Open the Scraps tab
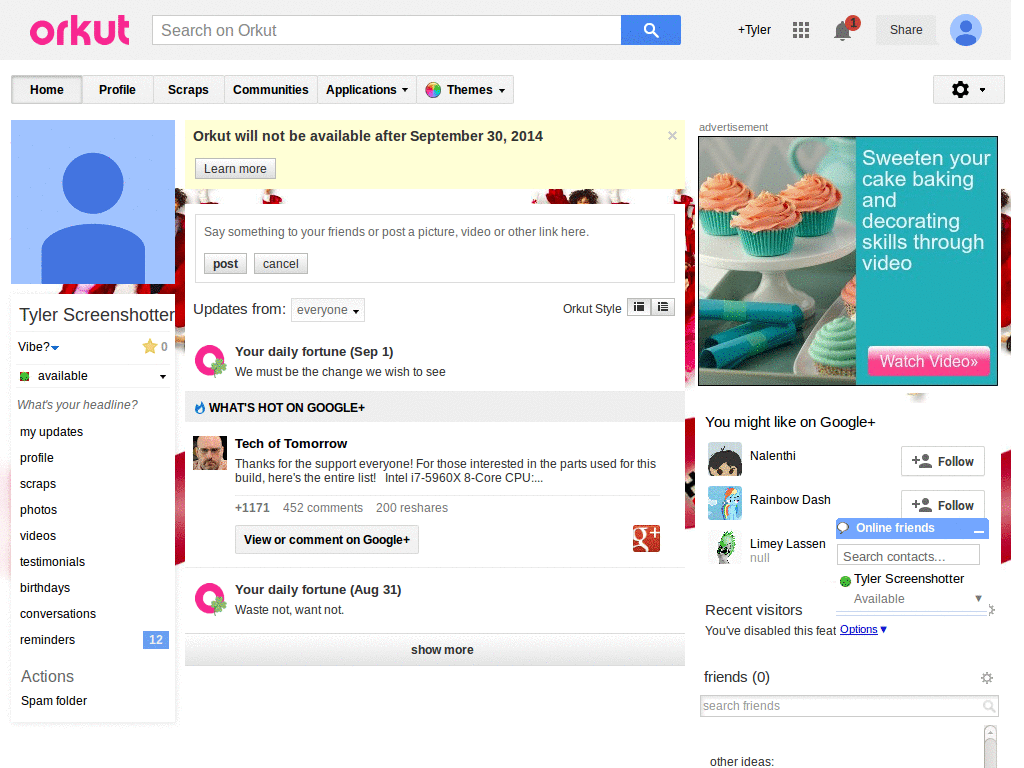 point(188,90)
